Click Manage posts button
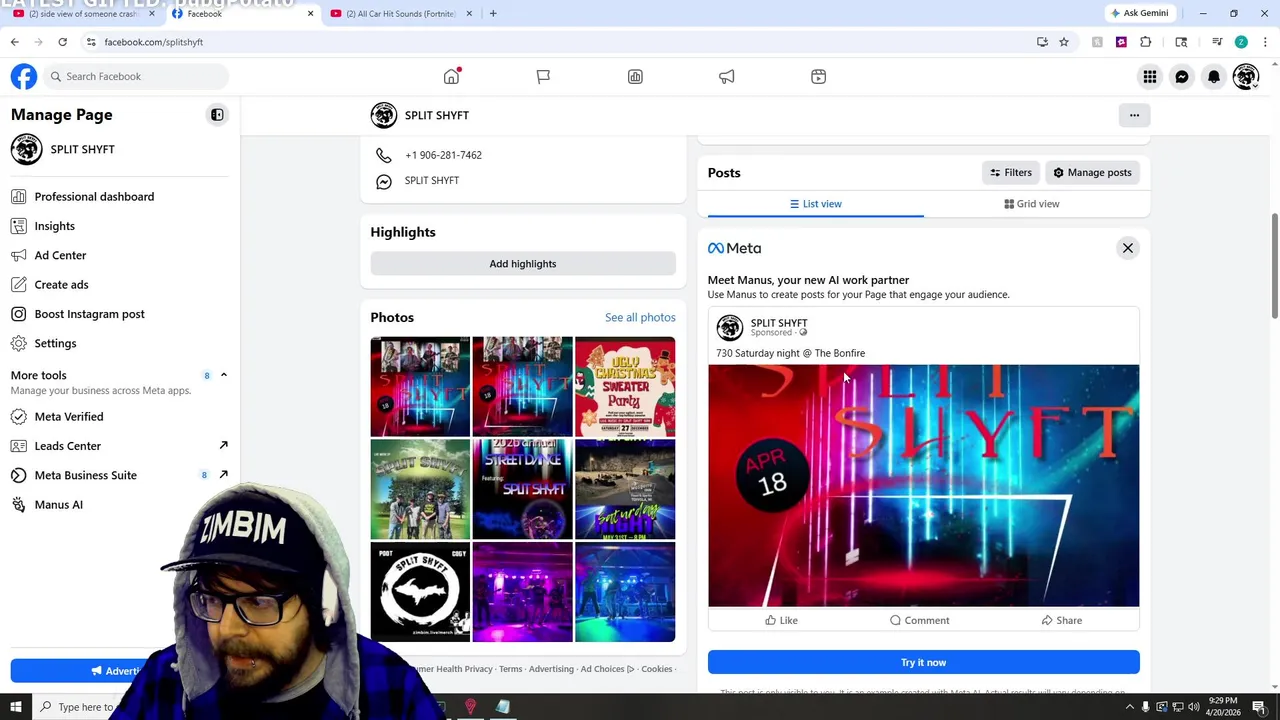The image size is (1280, 720). 1092,173
